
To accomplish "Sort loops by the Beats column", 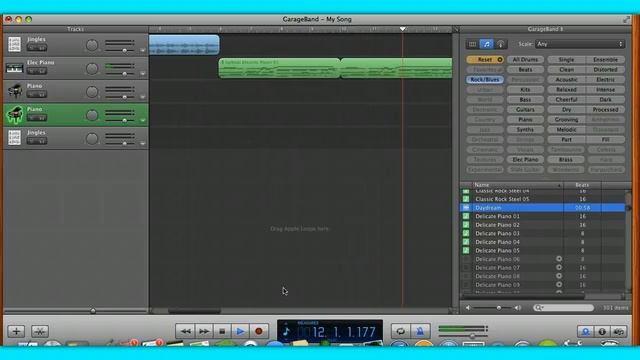I will (582, 185).
